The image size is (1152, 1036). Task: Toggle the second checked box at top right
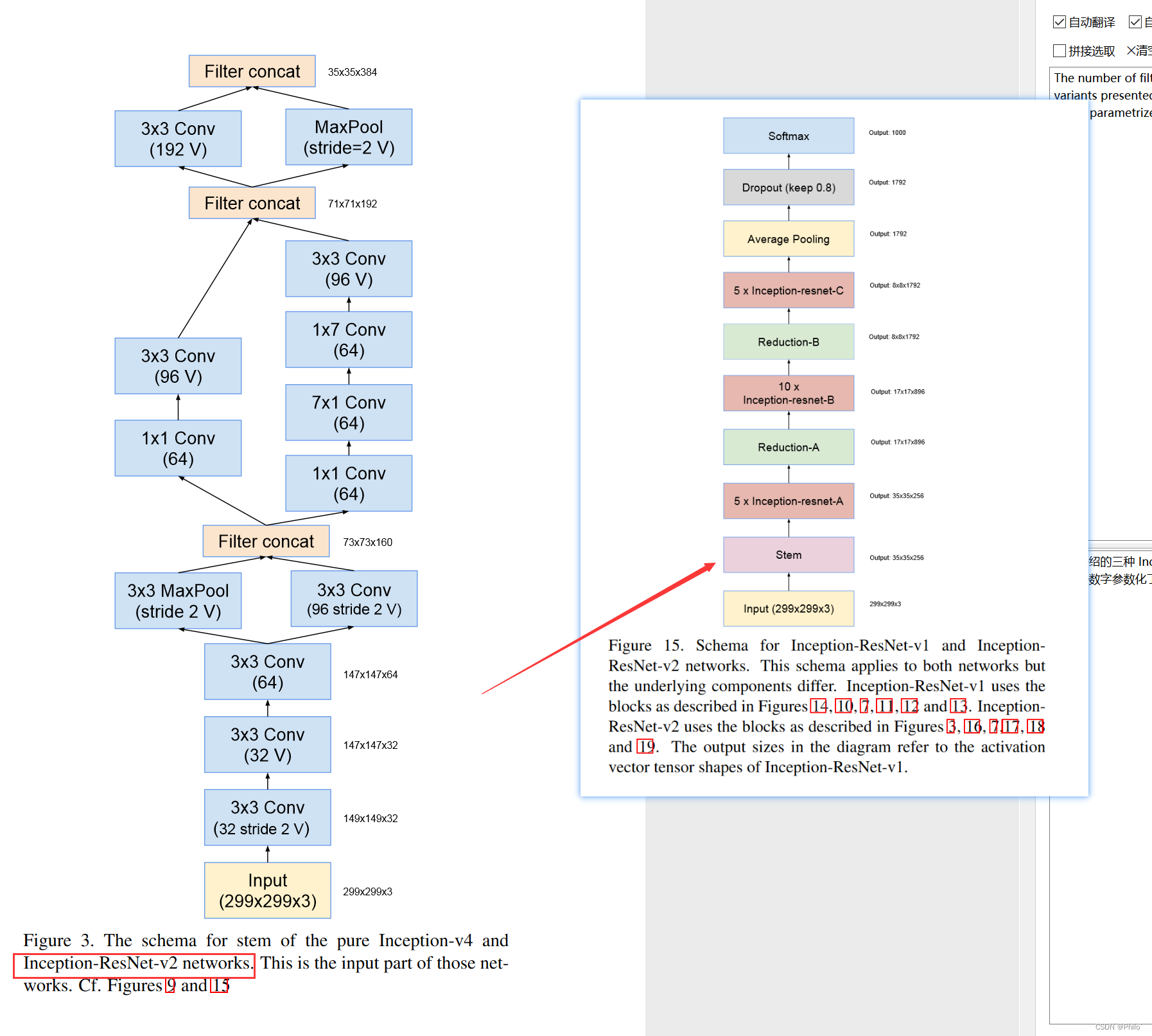tap(1135, 22)
